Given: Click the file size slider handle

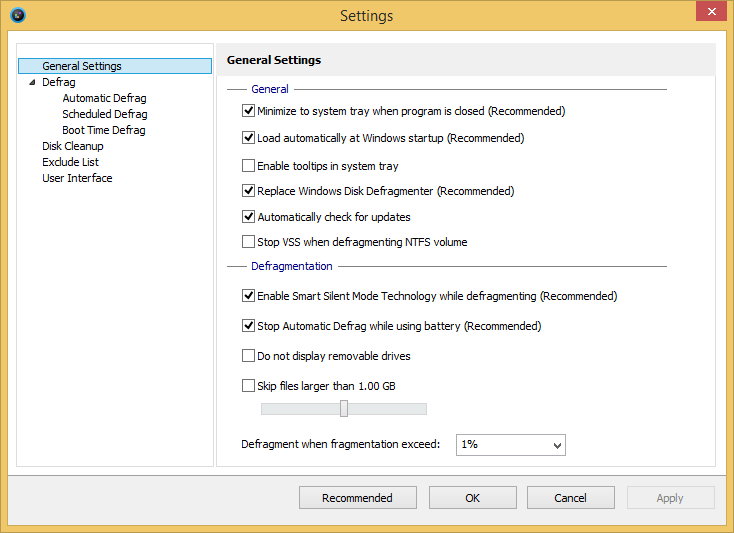Looking at the screenshot, I should click(344, 408).
